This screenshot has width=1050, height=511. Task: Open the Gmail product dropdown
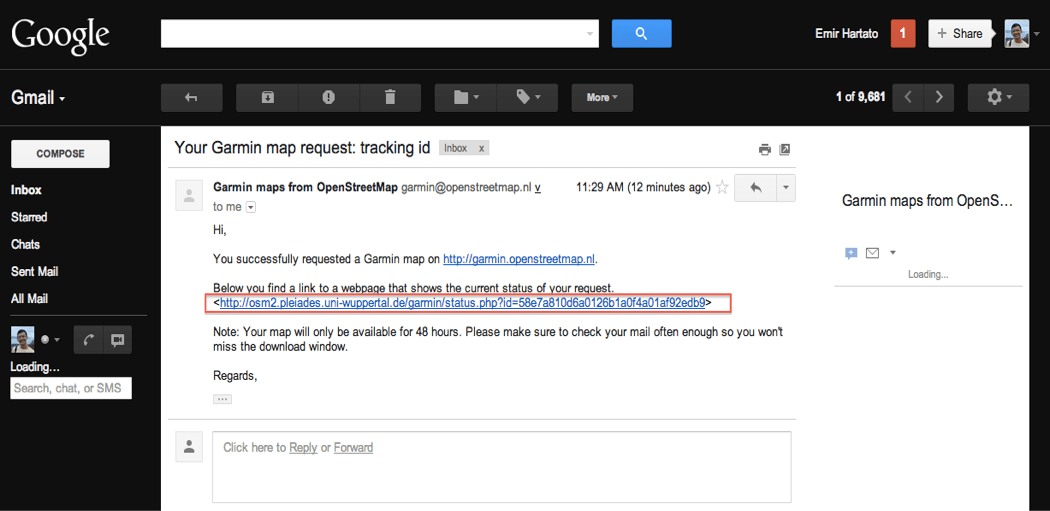[x=38, y=98]
